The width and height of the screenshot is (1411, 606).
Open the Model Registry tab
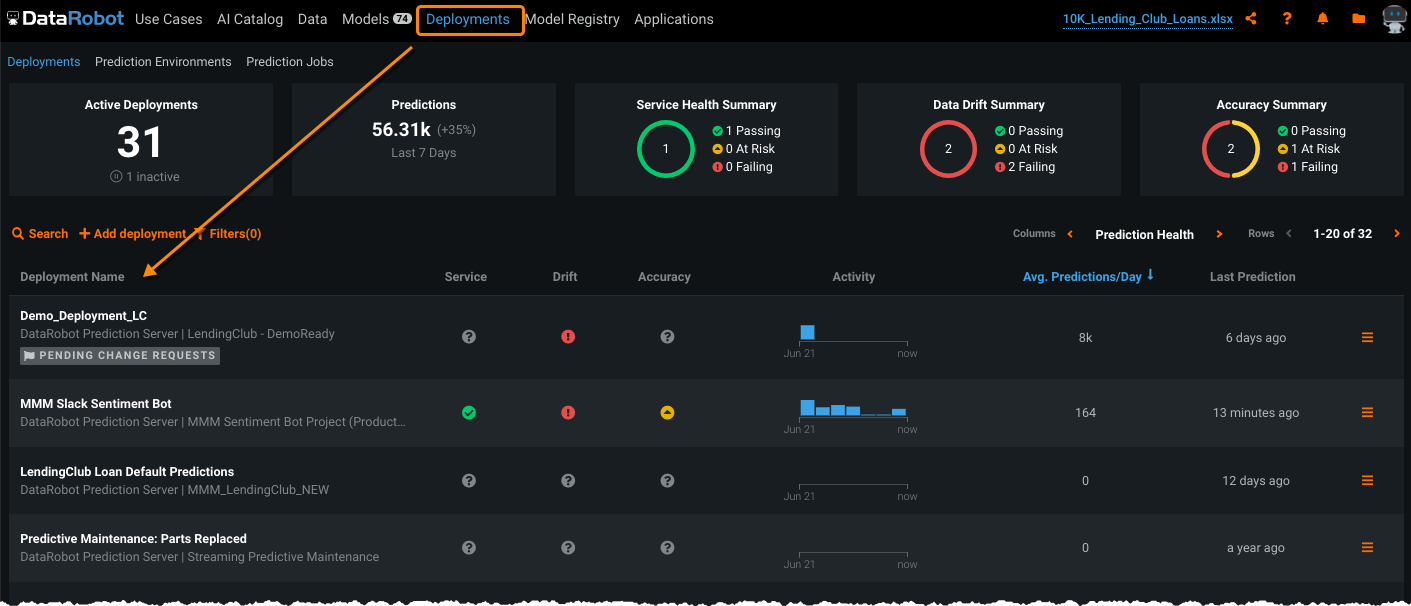click(572, 19)
